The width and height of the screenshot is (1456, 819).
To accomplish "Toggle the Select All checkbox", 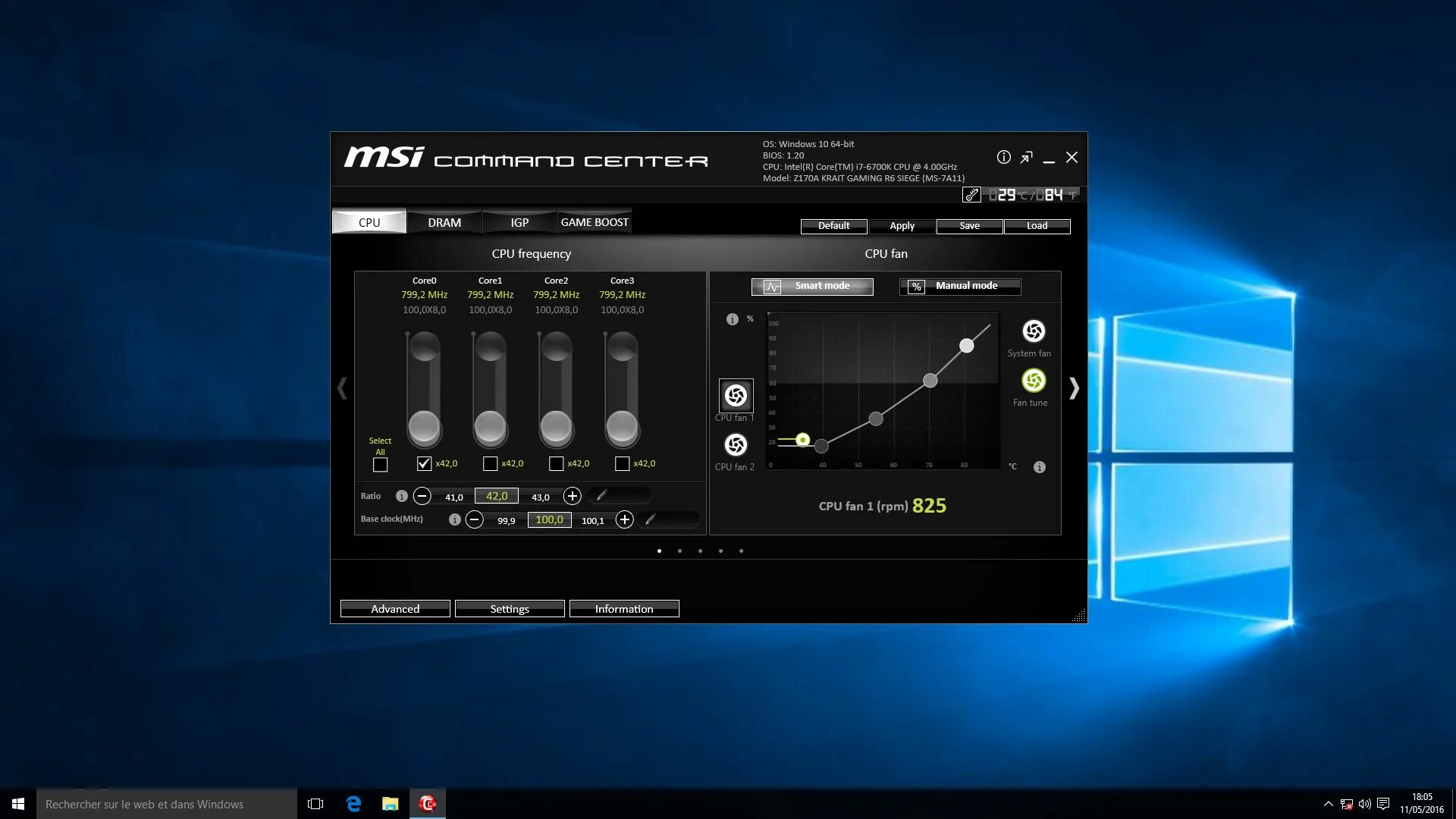I will coord(380,464).
